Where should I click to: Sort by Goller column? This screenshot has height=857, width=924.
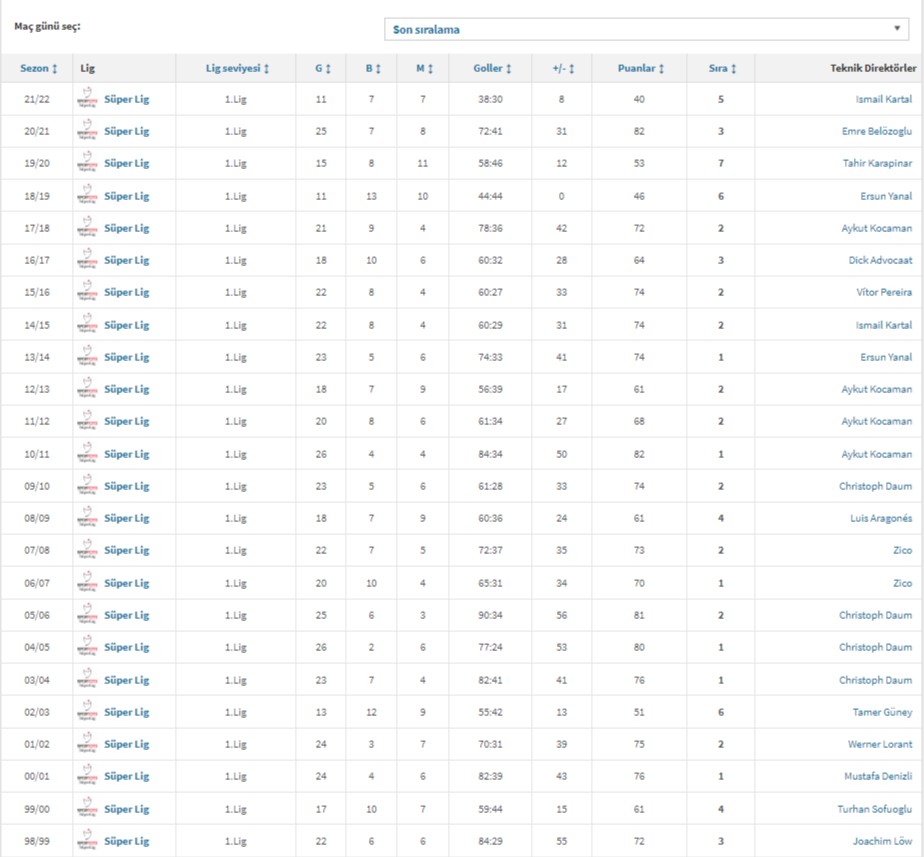[x=492, y=68]
